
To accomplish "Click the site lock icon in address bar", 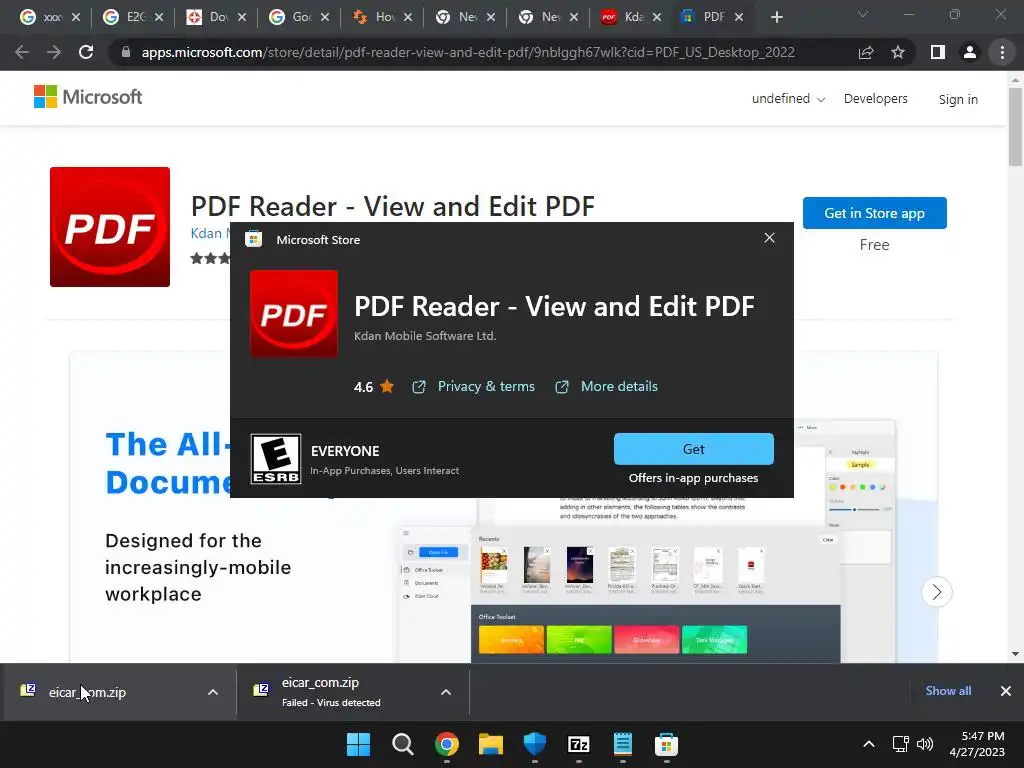I will pyautogui.click(x=126, y=52).
